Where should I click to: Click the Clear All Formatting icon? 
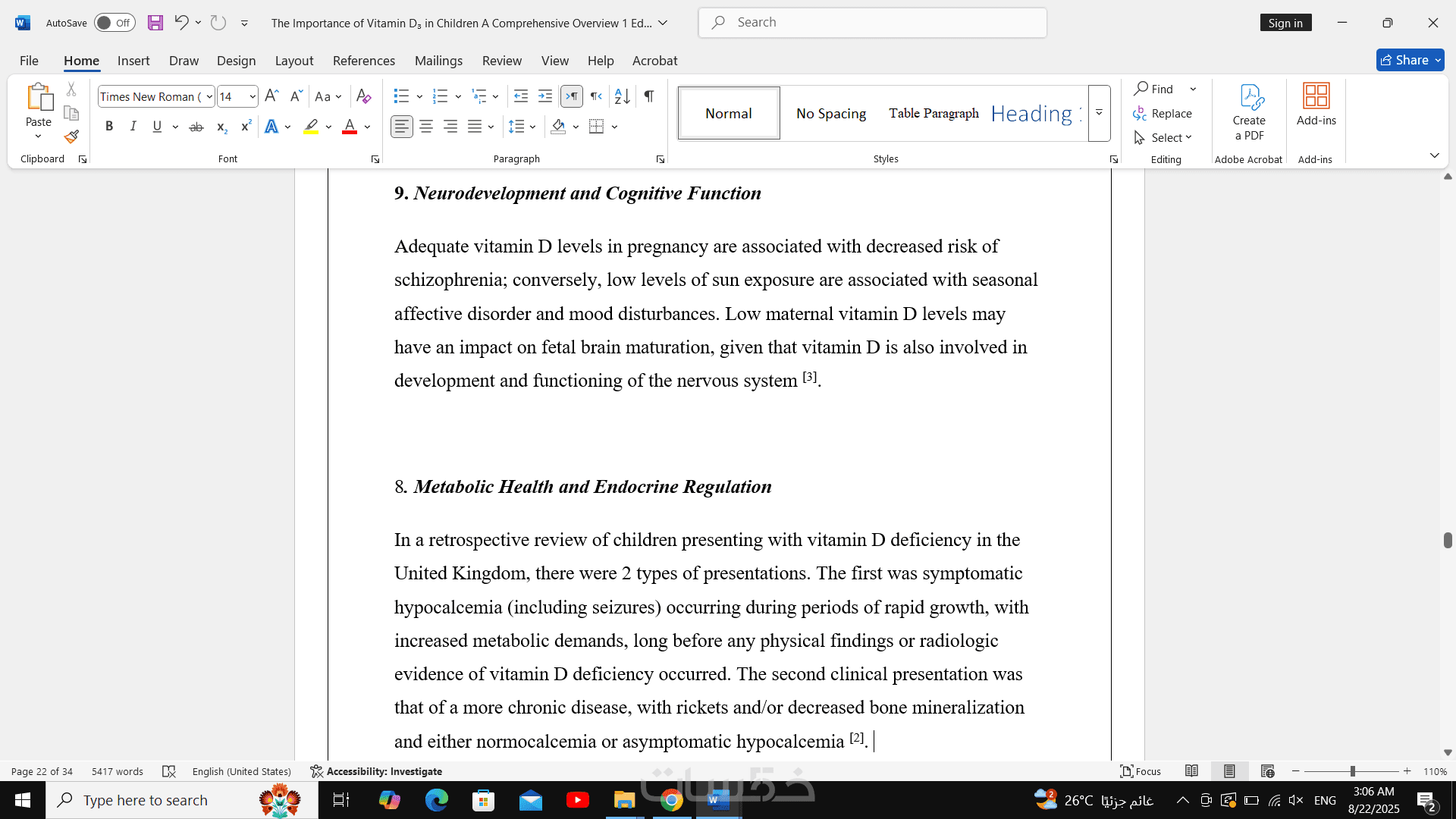363,96
